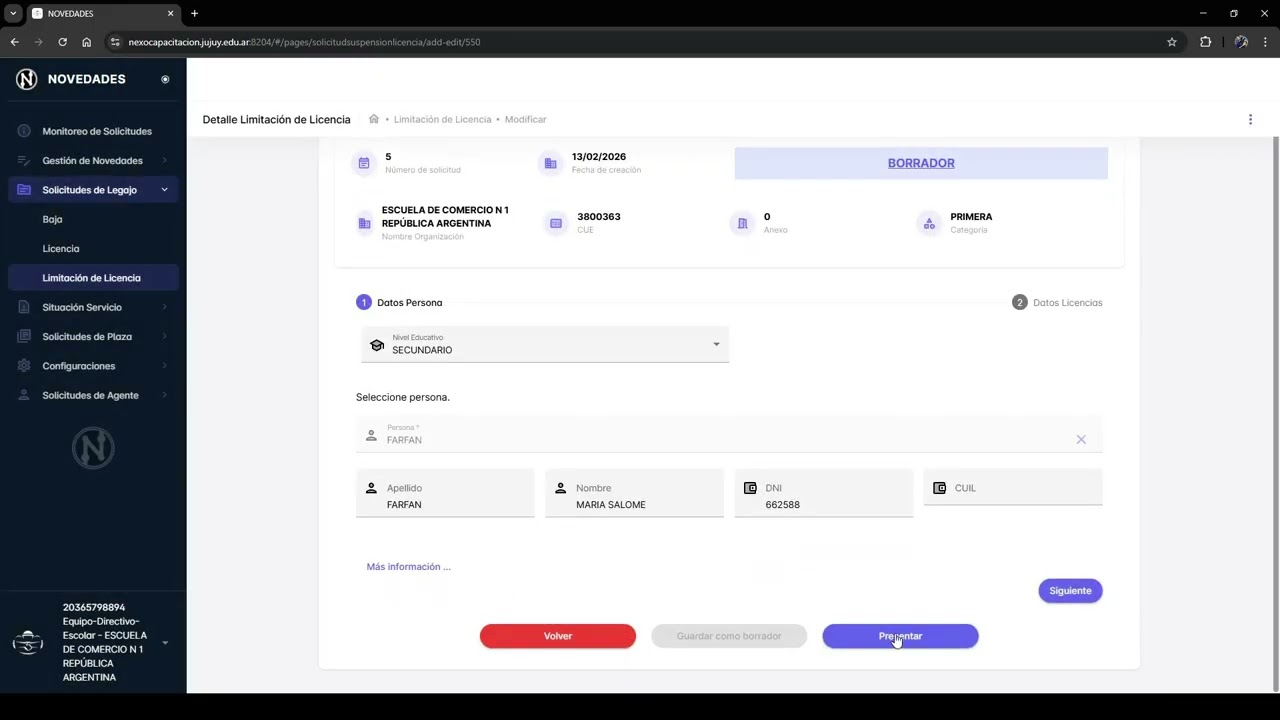Expand Gestión de Novedades menu
This screenshot has width=1280, height=720.
tap(93, 160)
